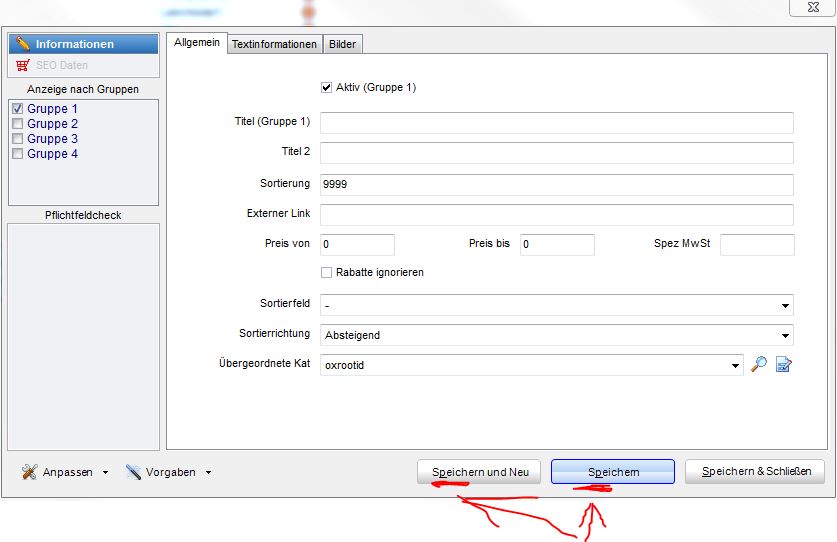Switch to the Bilder tab

pos(342,44)
